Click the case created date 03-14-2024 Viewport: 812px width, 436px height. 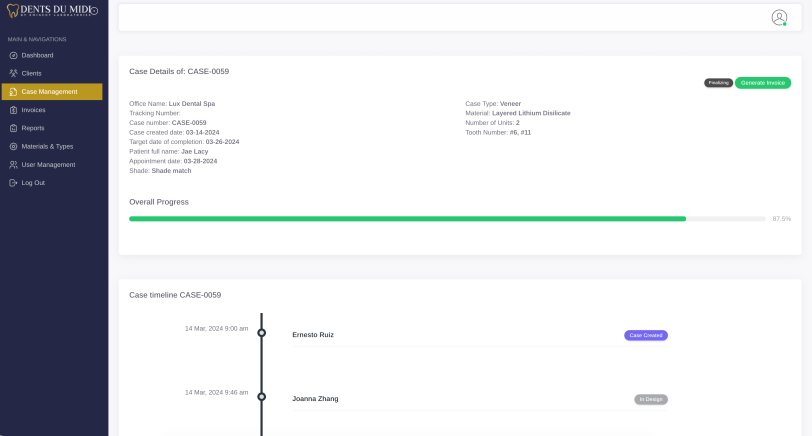tap(202, 133)
